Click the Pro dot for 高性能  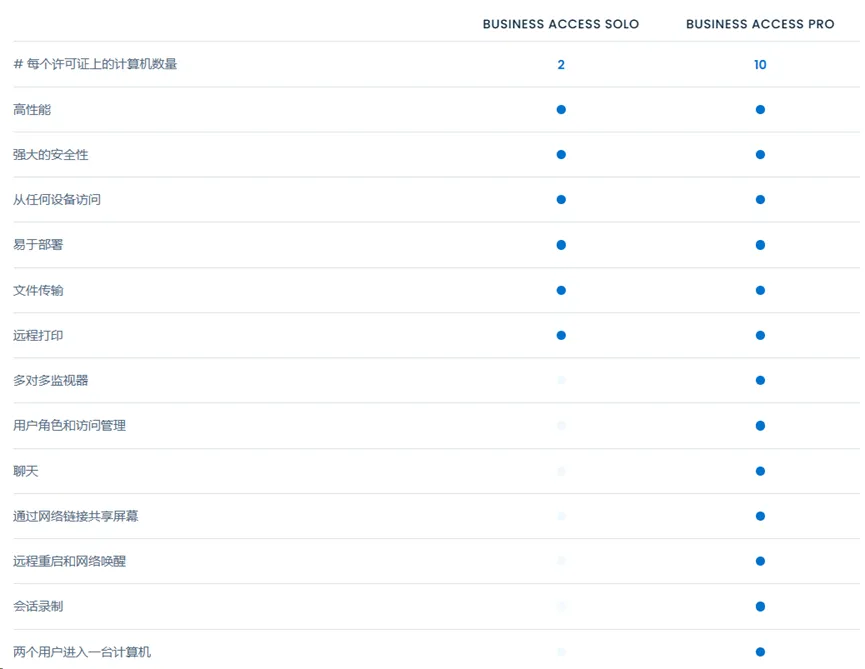click(760, 110)
